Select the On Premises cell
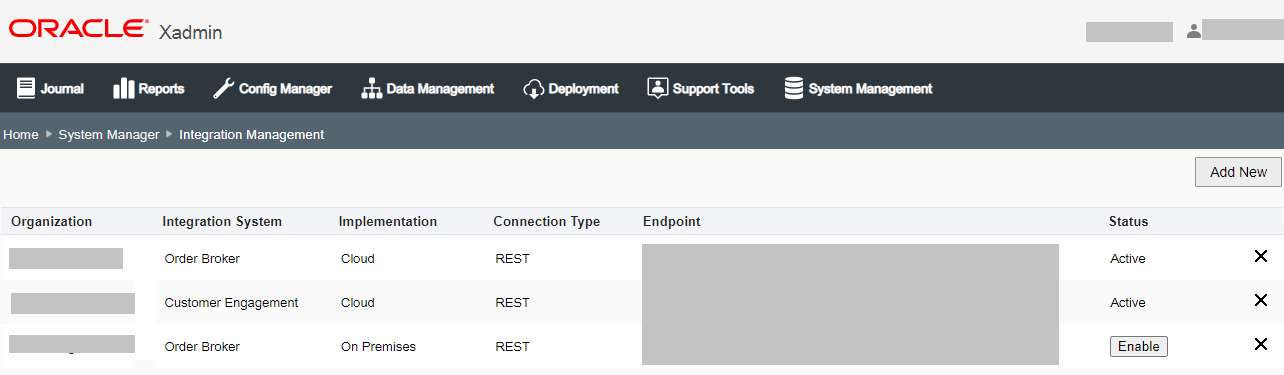This screenshot has width=1284, height=375. point(378,346)
